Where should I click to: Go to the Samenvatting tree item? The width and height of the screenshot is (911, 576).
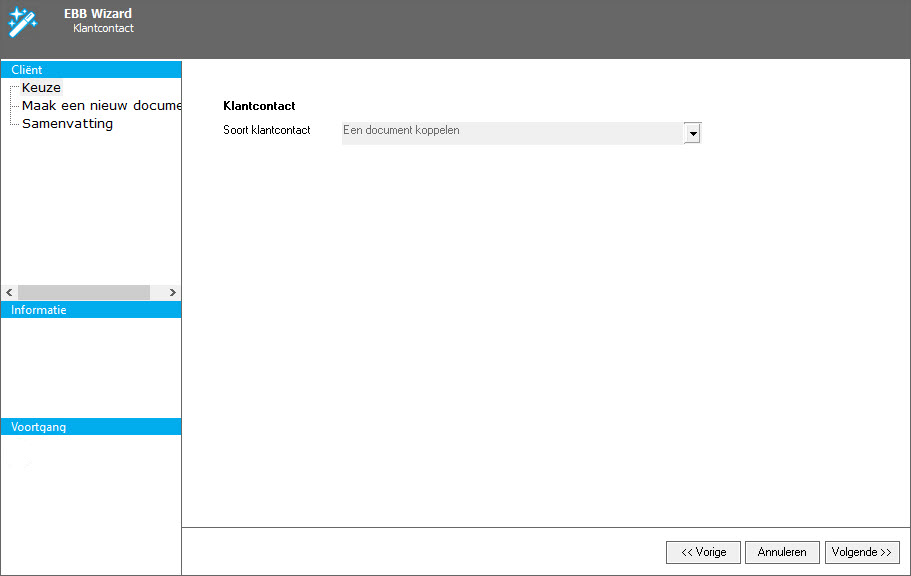[67, 124]
